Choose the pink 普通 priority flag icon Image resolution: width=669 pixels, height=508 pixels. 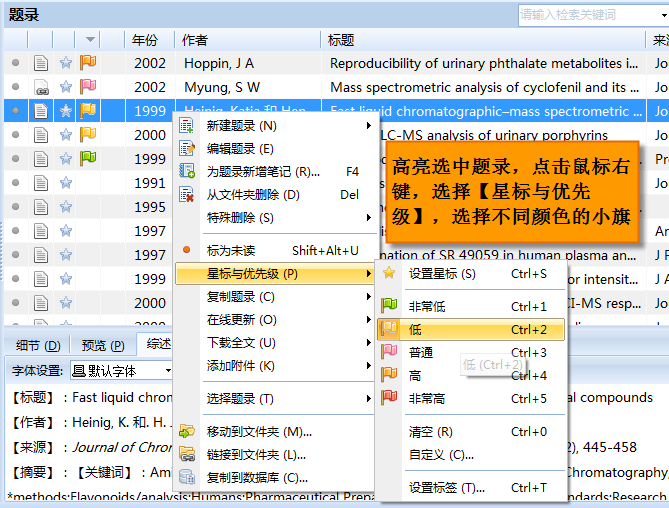[389, 351]
